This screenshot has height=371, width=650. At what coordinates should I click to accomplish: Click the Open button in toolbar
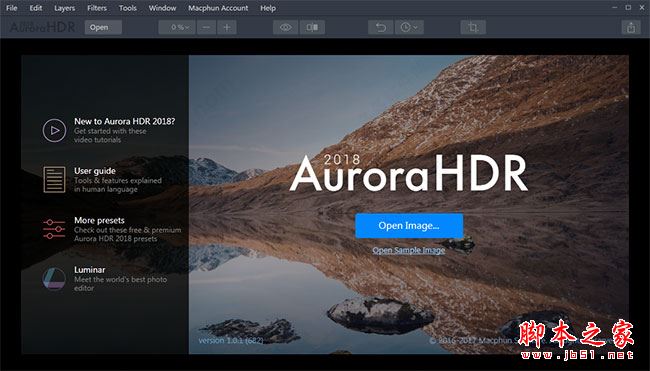pos(103,27)
